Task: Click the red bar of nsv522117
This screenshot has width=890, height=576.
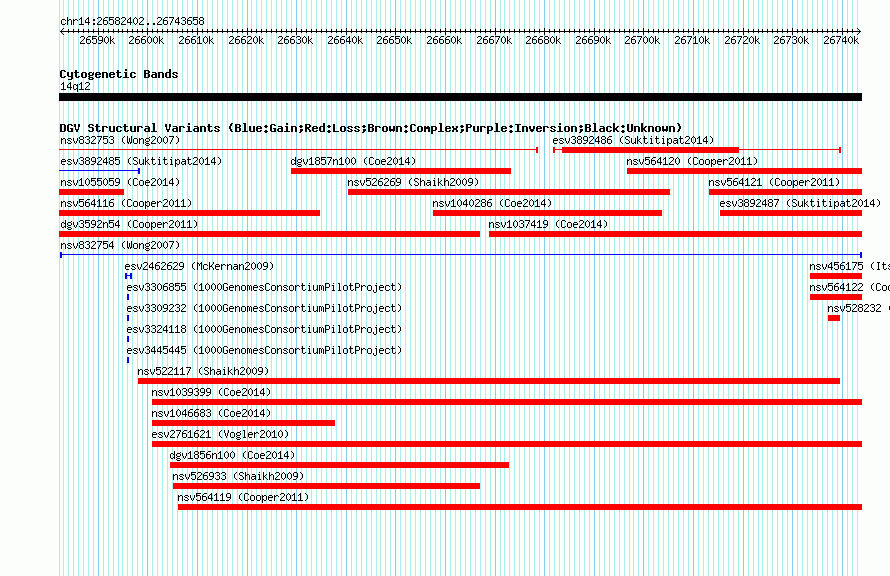Action: pyautogui.click(x=489, y=381)
